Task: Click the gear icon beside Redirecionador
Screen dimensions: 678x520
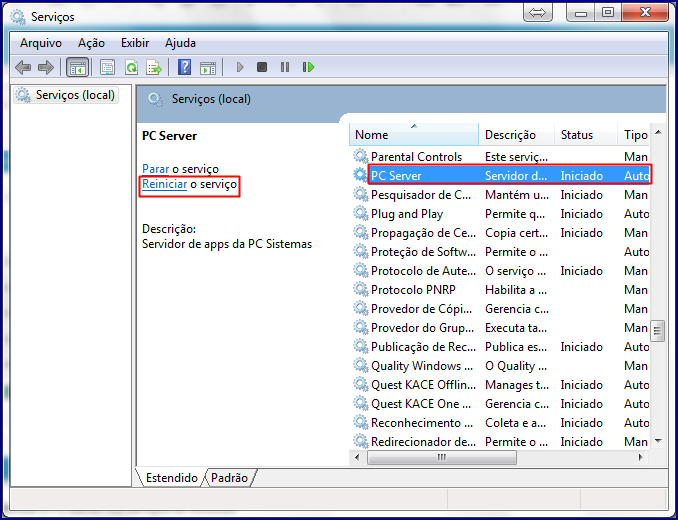Action: [360, 441]
